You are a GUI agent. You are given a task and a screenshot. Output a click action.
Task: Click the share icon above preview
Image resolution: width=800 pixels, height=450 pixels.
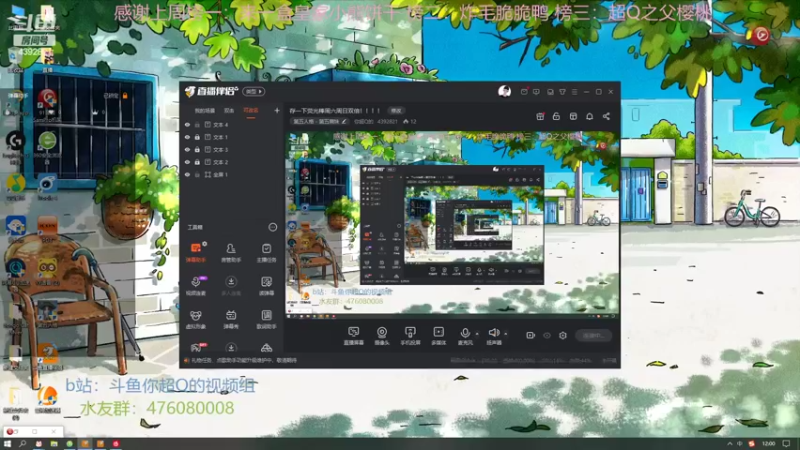pos(606,116)
